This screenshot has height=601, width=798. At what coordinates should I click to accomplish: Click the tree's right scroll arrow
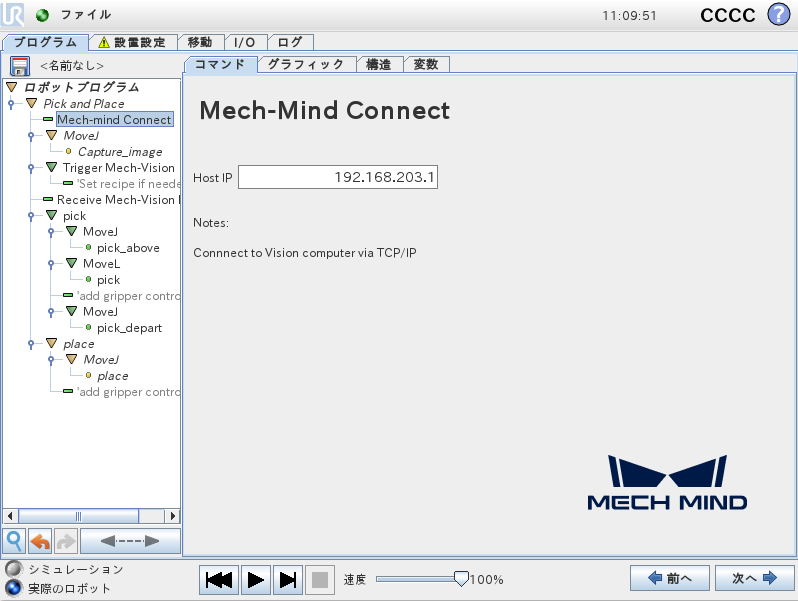coord(173,516)
